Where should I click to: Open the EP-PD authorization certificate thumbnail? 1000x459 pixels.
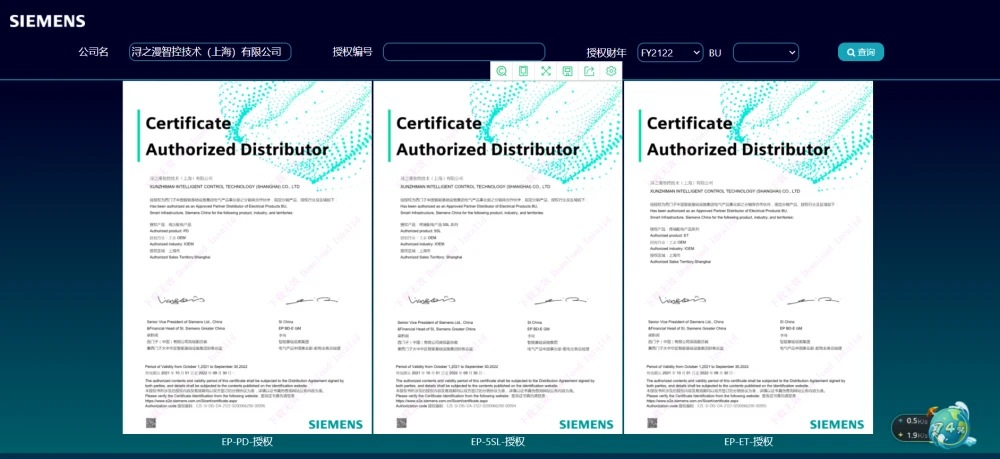(x=247, y=257)
